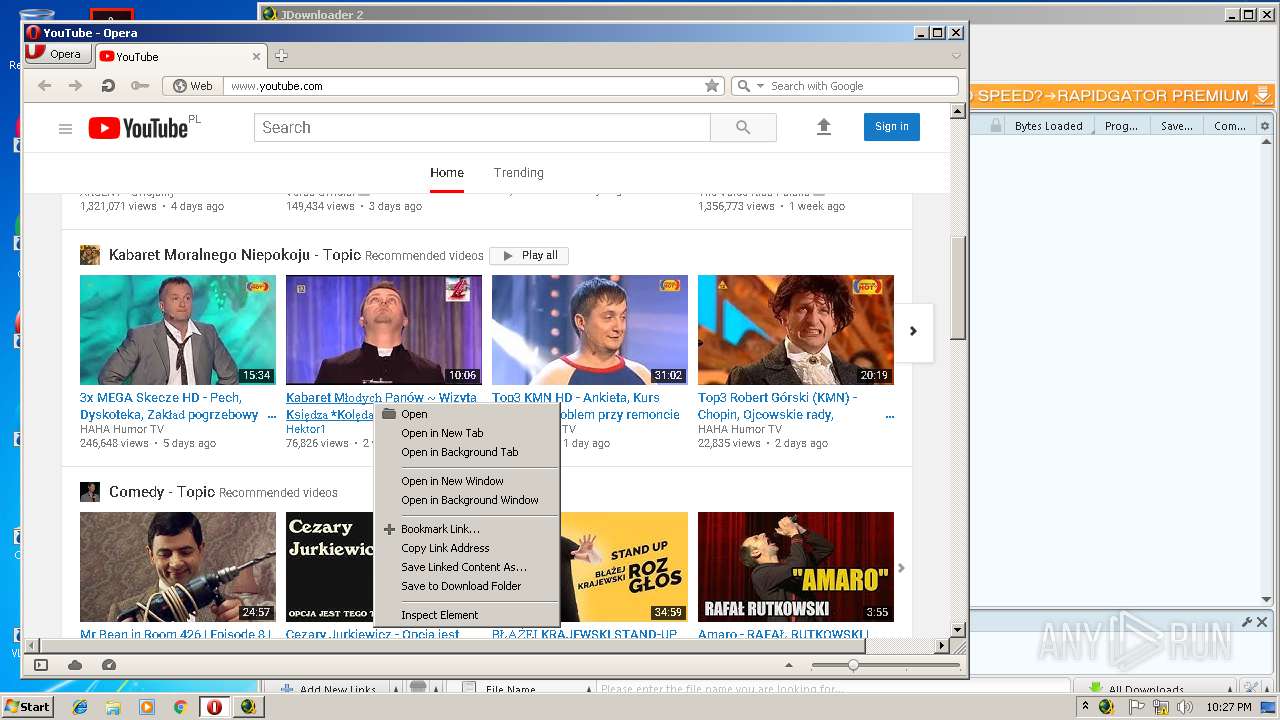Open Windows Explorer folder from taskbar

(x=113, y=707)
